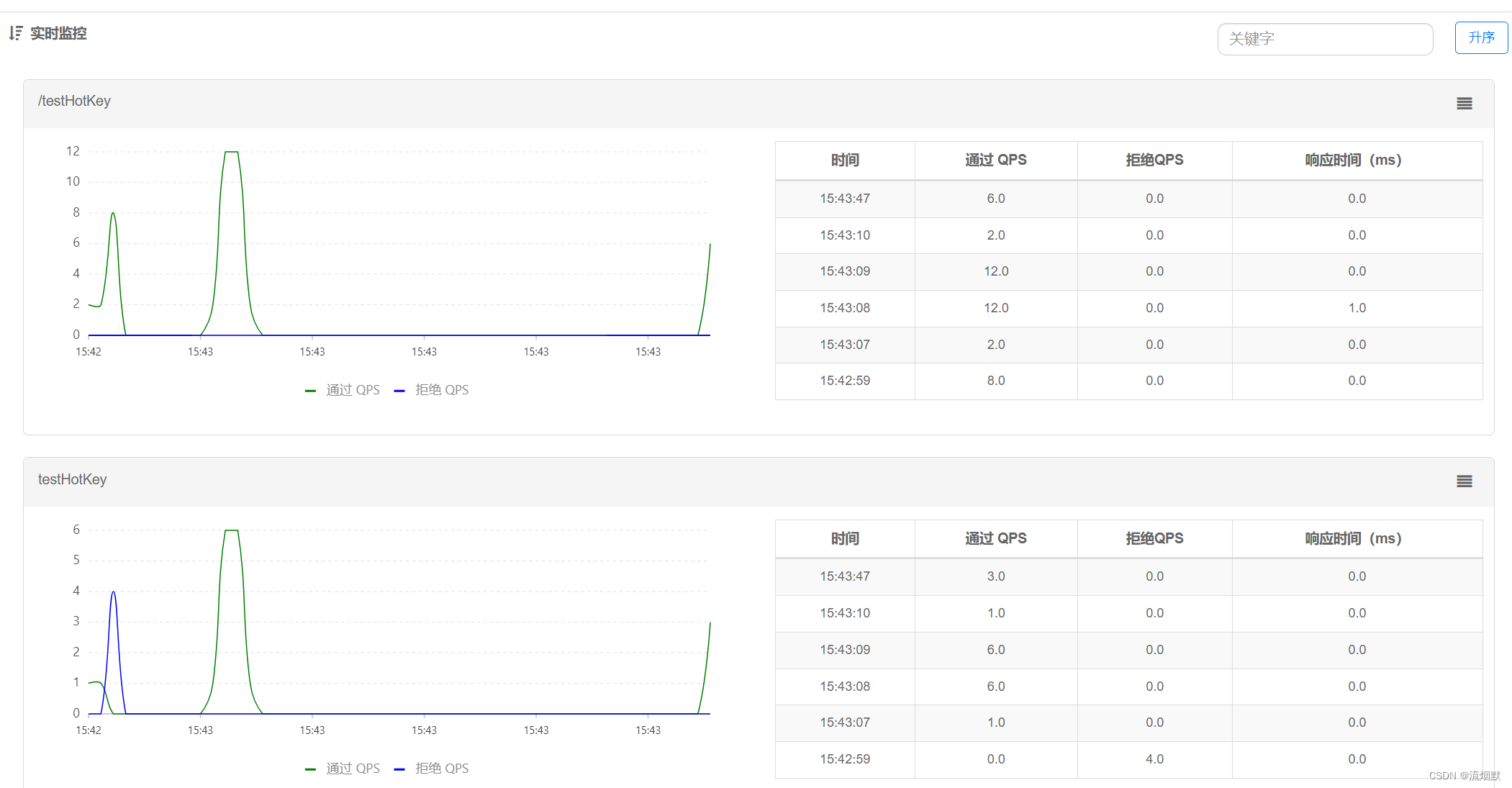The width and height of the screenshot is (1512, 788).
Task: Click 3.0 通过 QPS value in testHotKey table
Action: (x=996, y=577)
